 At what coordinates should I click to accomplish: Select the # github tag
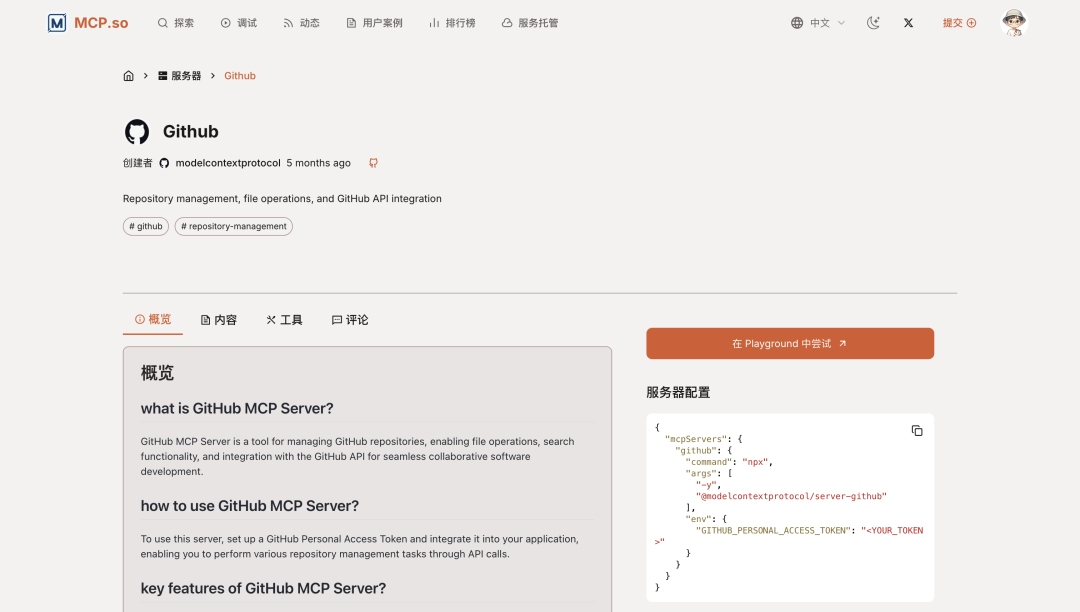pyautogui.click(x=146, y=226)
